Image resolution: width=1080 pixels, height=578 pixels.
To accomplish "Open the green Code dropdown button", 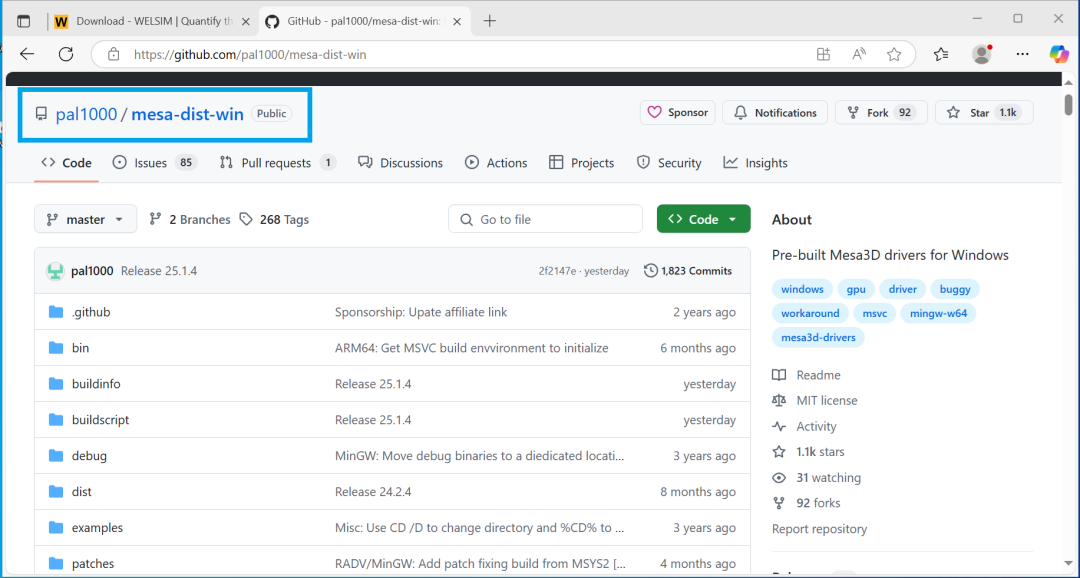I will (703, 219).
